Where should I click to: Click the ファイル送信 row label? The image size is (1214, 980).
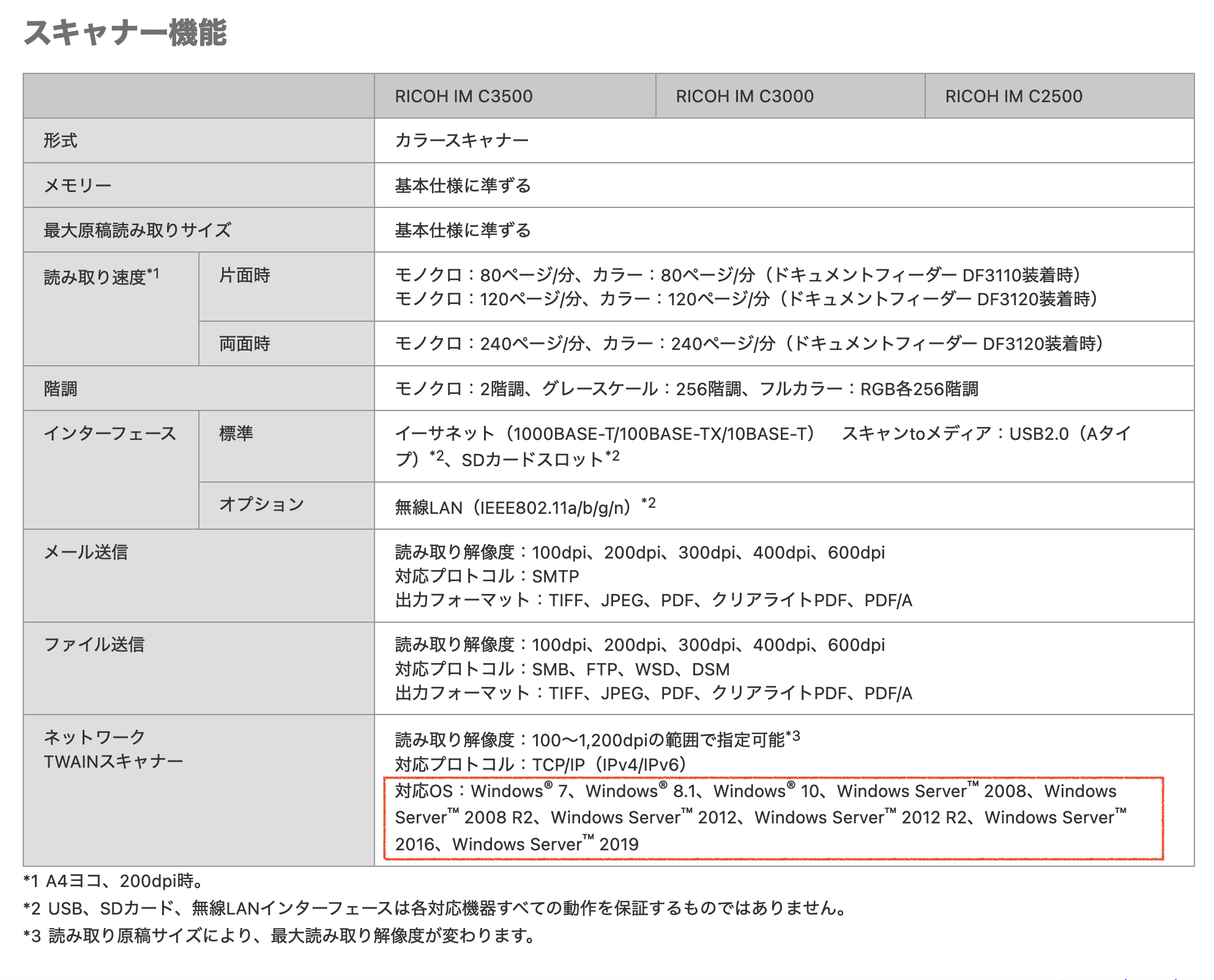(x=94, y=645)
